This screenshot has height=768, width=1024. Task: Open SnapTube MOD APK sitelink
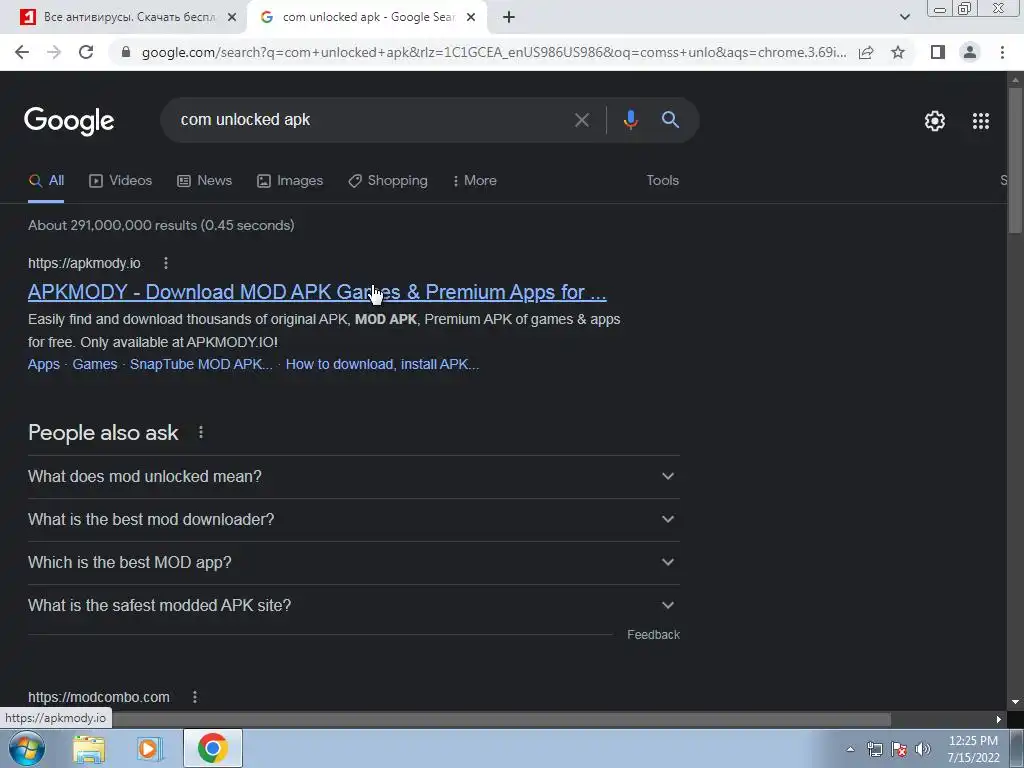pyautogui.click(x=201, y=364)
